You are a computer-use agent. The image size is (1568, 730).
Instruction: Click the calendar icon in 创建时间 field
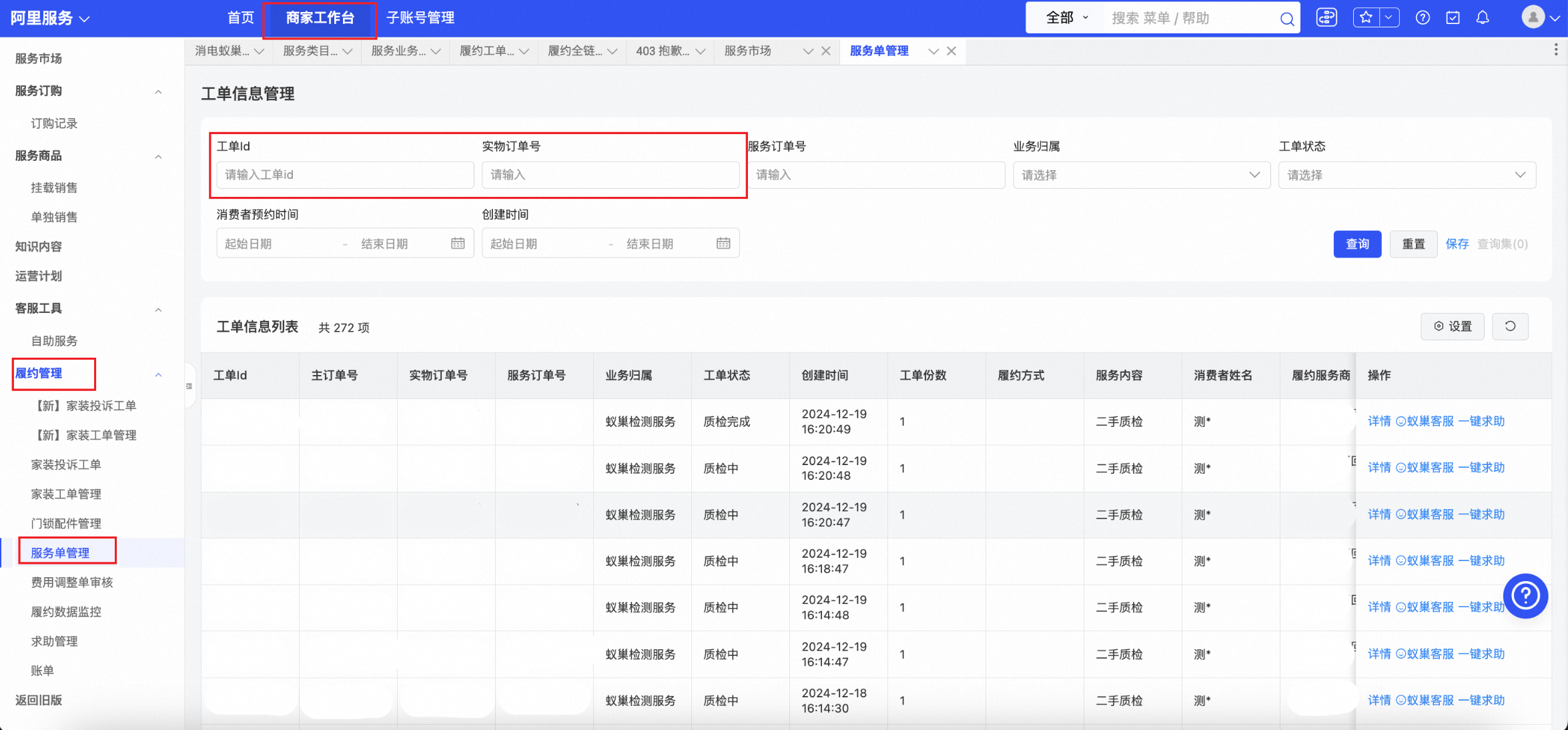tap(723, 244)
